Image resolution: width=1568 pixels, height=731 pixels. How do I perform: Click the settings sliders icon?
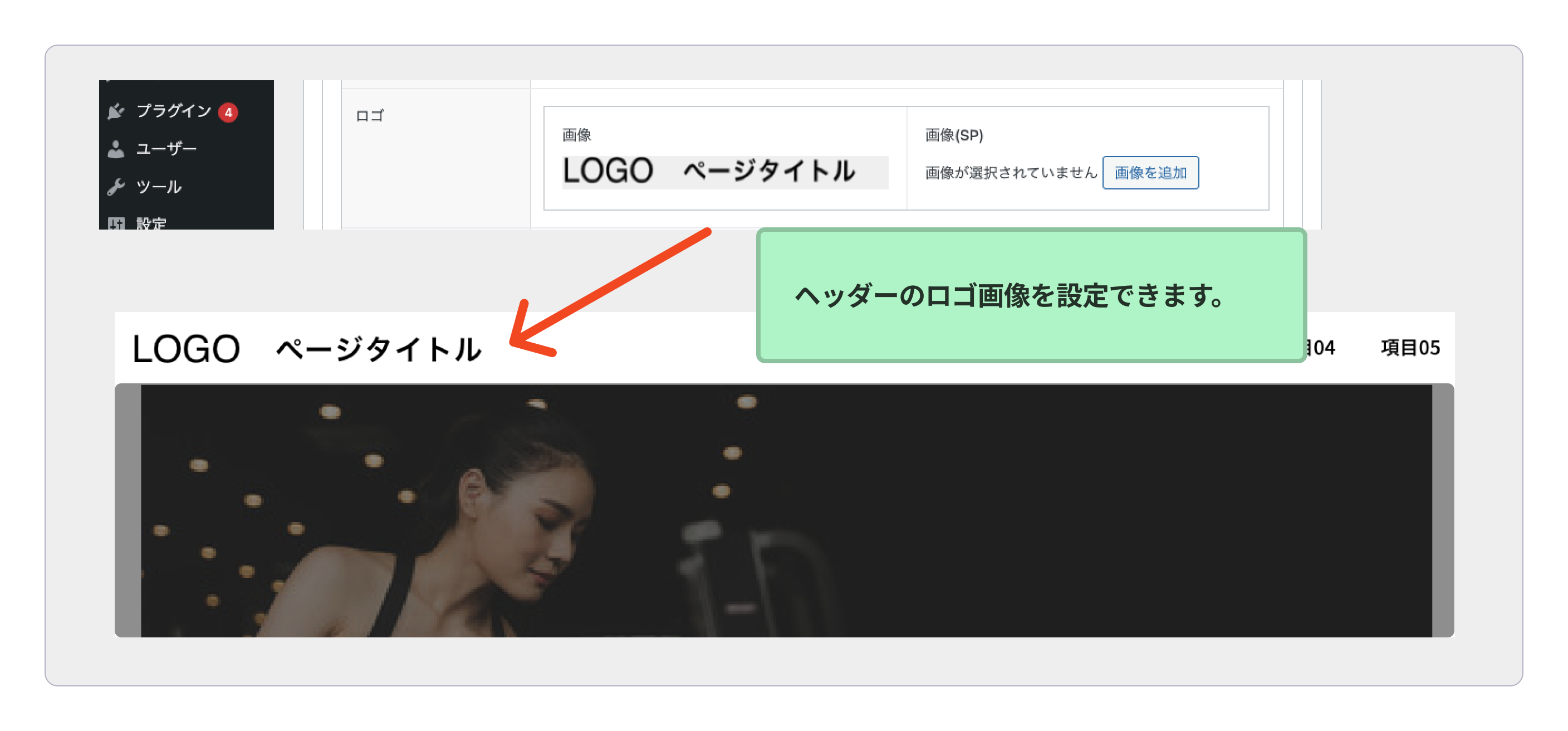pos(116,223)
